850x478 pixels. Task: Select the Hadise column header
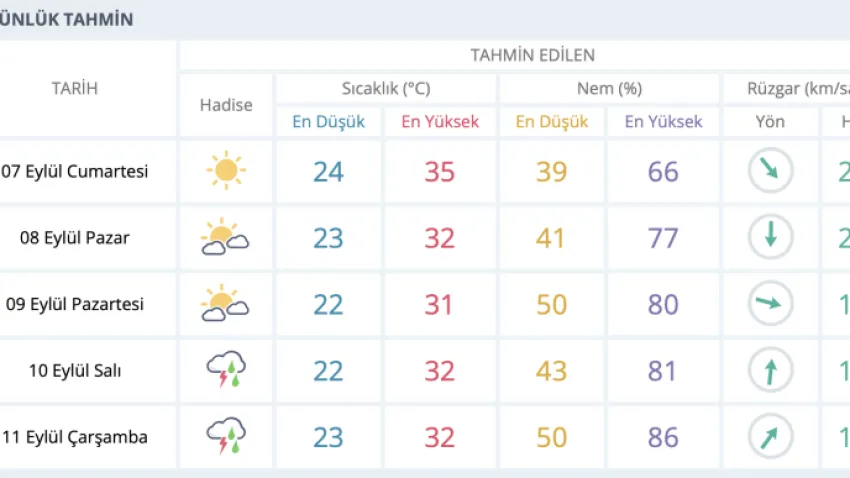coord(226,105)
